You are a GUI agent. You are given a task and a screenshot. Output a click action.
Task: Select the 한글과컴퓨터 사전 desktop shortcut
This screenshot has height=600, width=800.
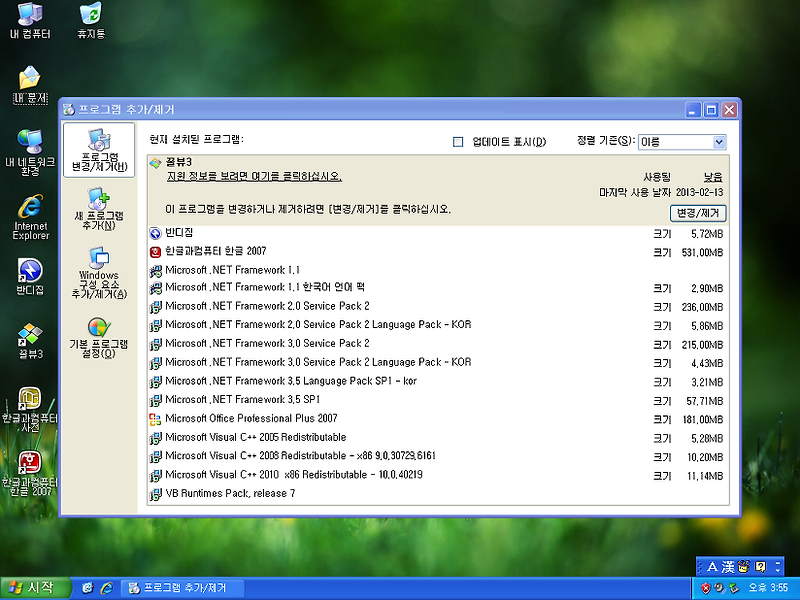30,409
